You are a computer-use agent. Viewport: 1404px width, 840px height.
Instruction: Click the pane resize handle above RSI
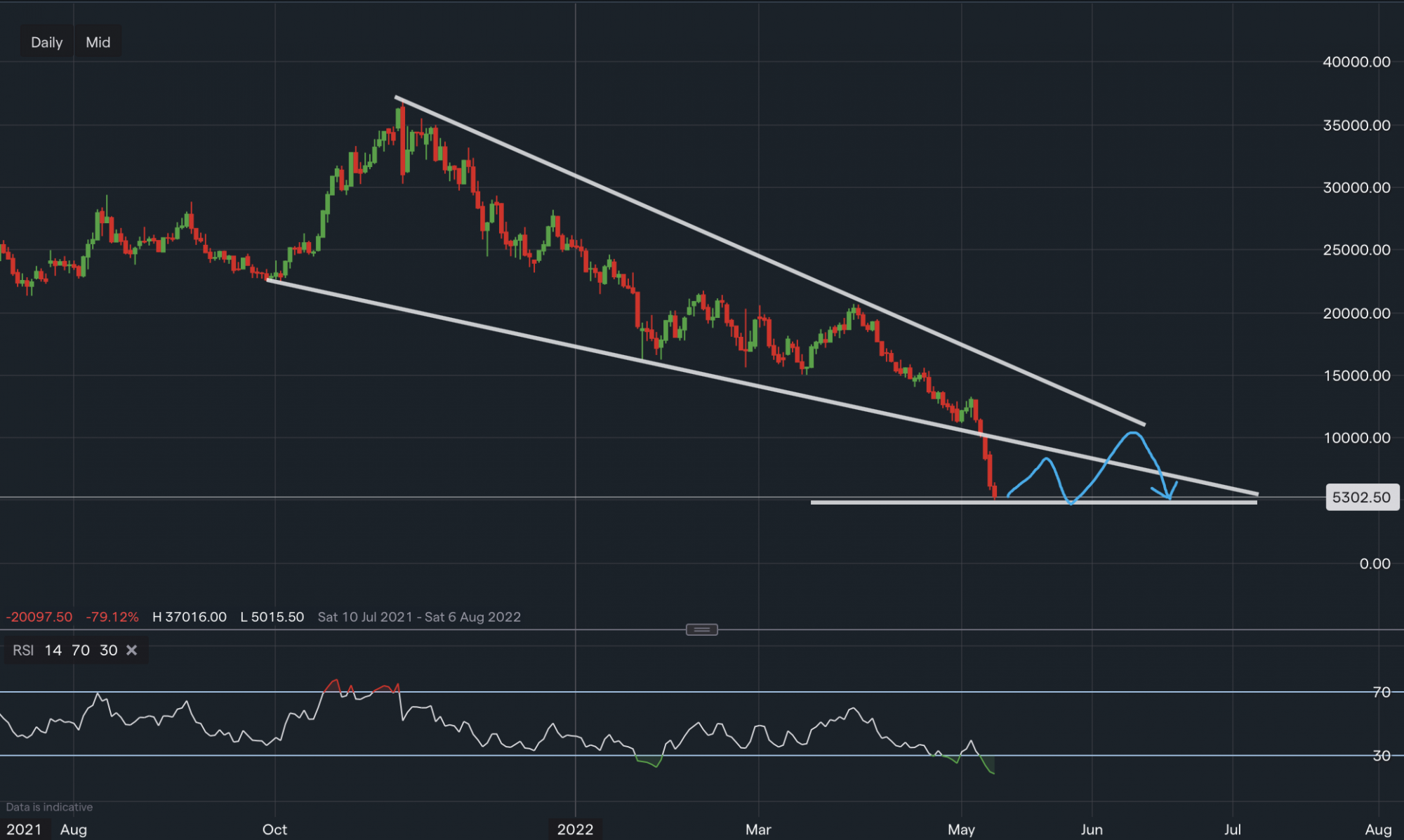click(x=701, y=629)
